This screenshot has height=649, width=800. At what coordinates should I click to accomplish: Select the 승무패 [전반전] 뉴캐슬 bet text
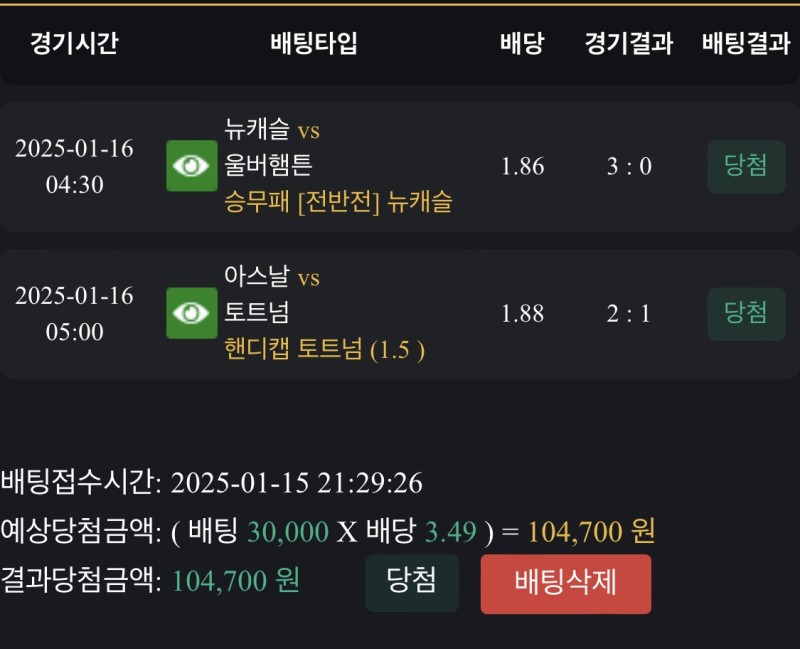(x=339, y=202)
